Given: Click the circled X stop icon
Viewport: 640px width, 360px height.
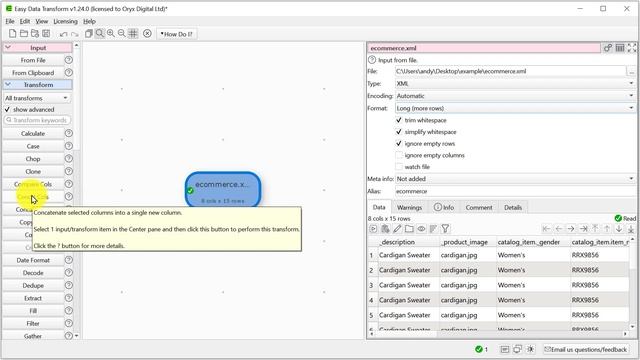Looking at the screenshot, I should [147, 33].
